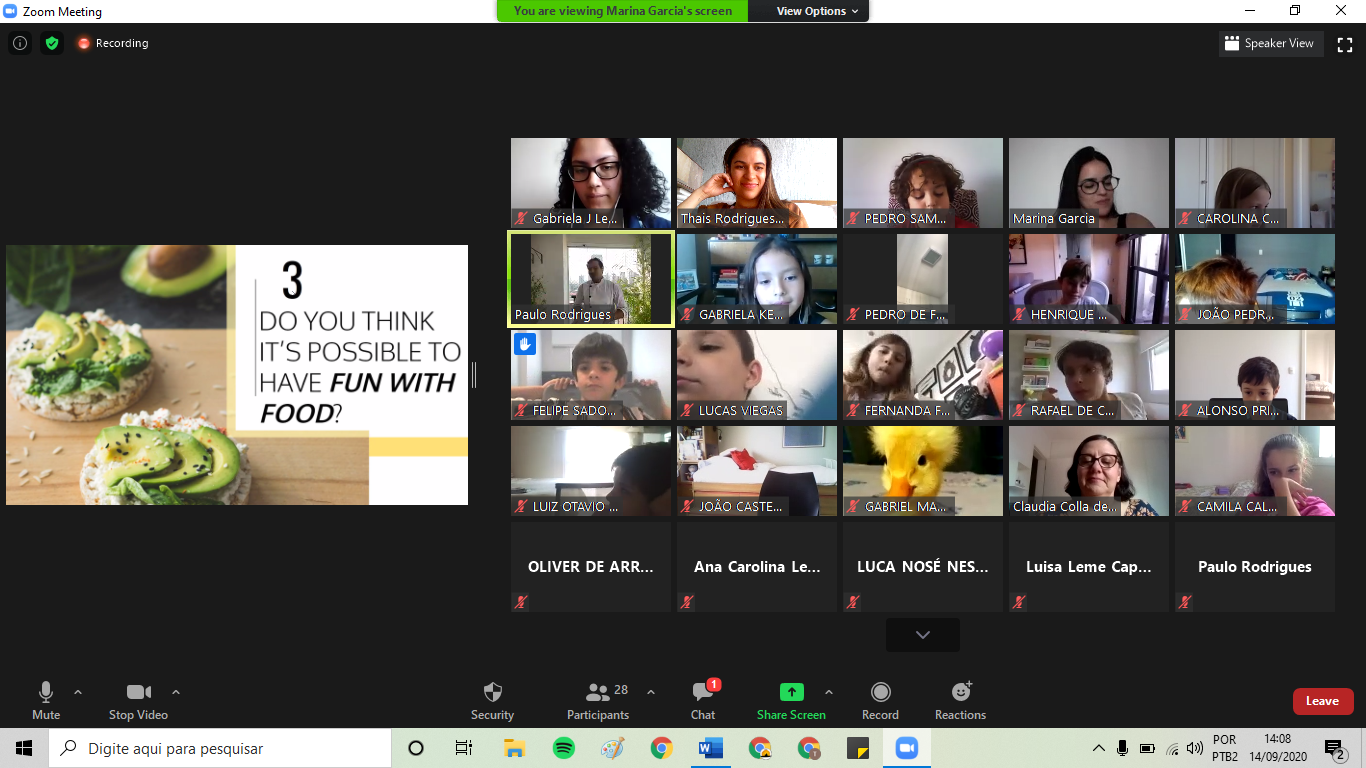Open the Windows Start menu
The image size is (1366, 768).
pyautogui.click(x=24, y=748)
